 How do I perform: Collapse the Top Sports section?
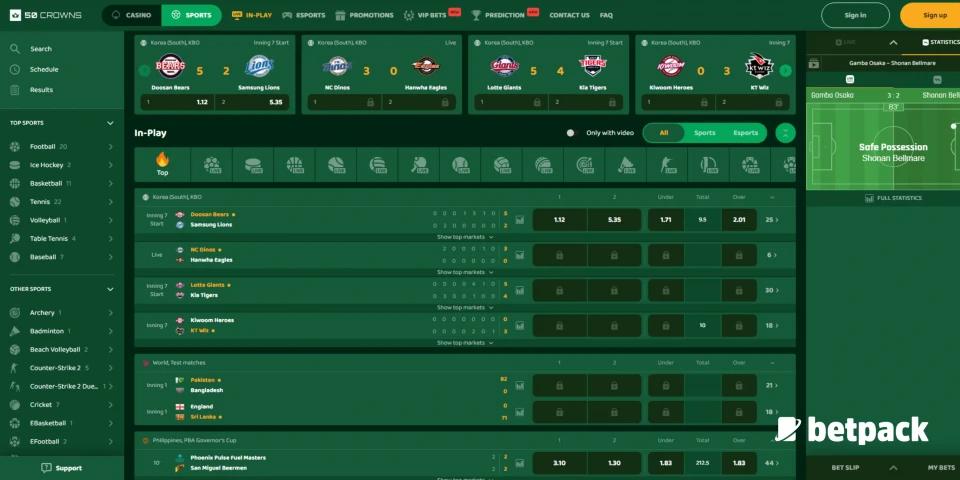[x=110, y=123]
